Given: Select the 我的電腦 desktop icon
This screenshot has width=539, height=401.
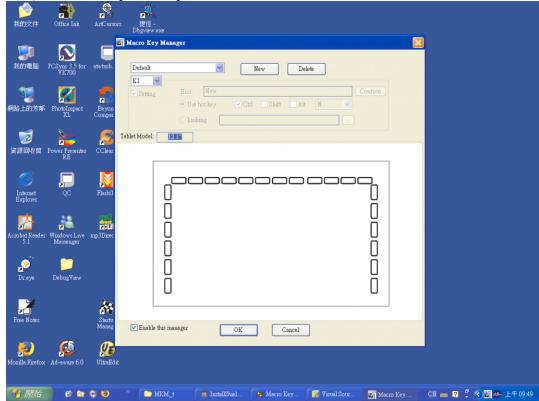Looking at the screenshot, I should point(26,57).
